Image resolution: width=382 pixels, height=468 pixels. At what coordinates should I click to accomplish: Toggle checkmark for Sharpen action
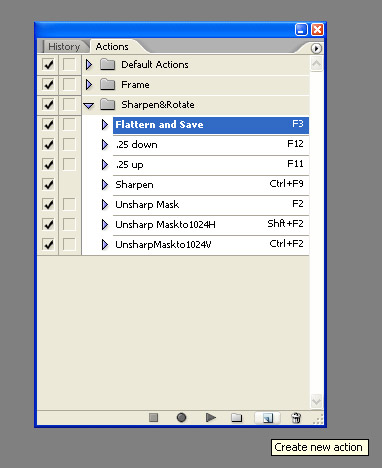click(x=48, y=184)
